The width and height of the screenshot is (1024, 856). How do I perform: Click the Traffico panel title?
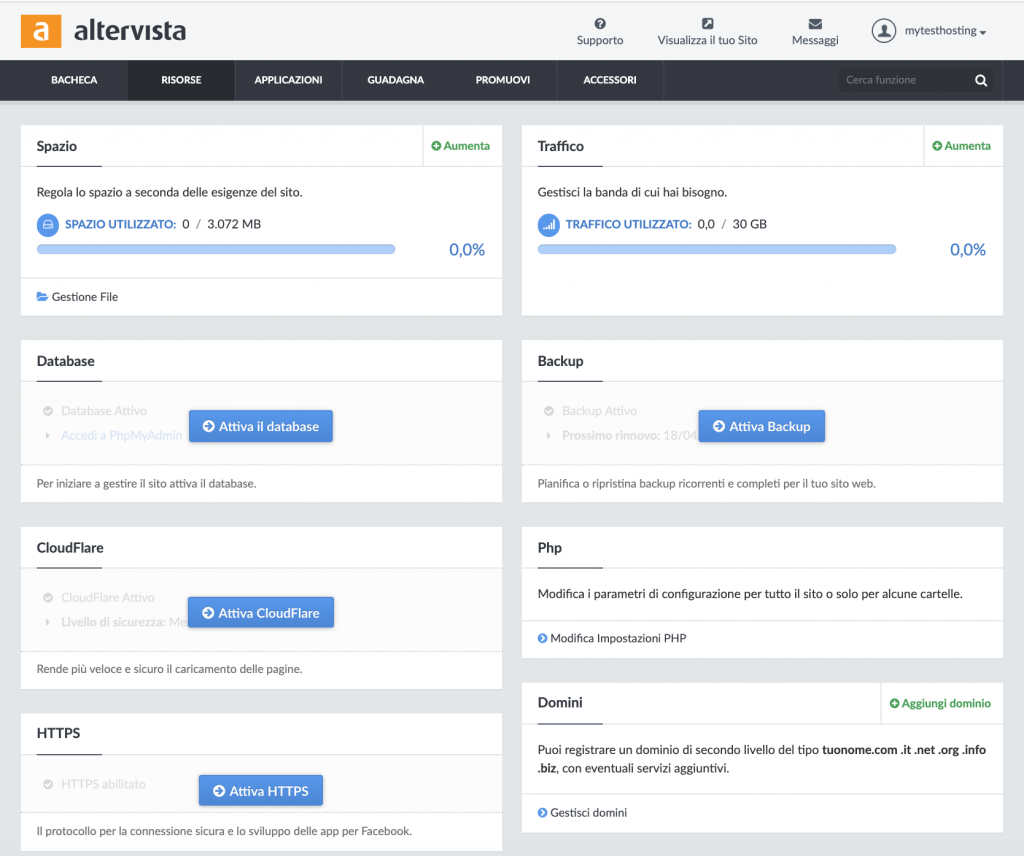pos(560,146)
